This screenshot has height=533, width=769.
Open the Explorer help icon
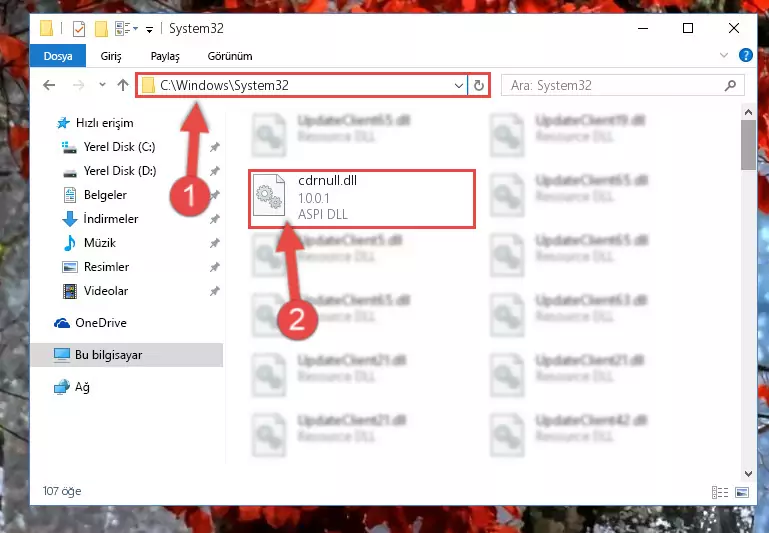tap(745, 55)
